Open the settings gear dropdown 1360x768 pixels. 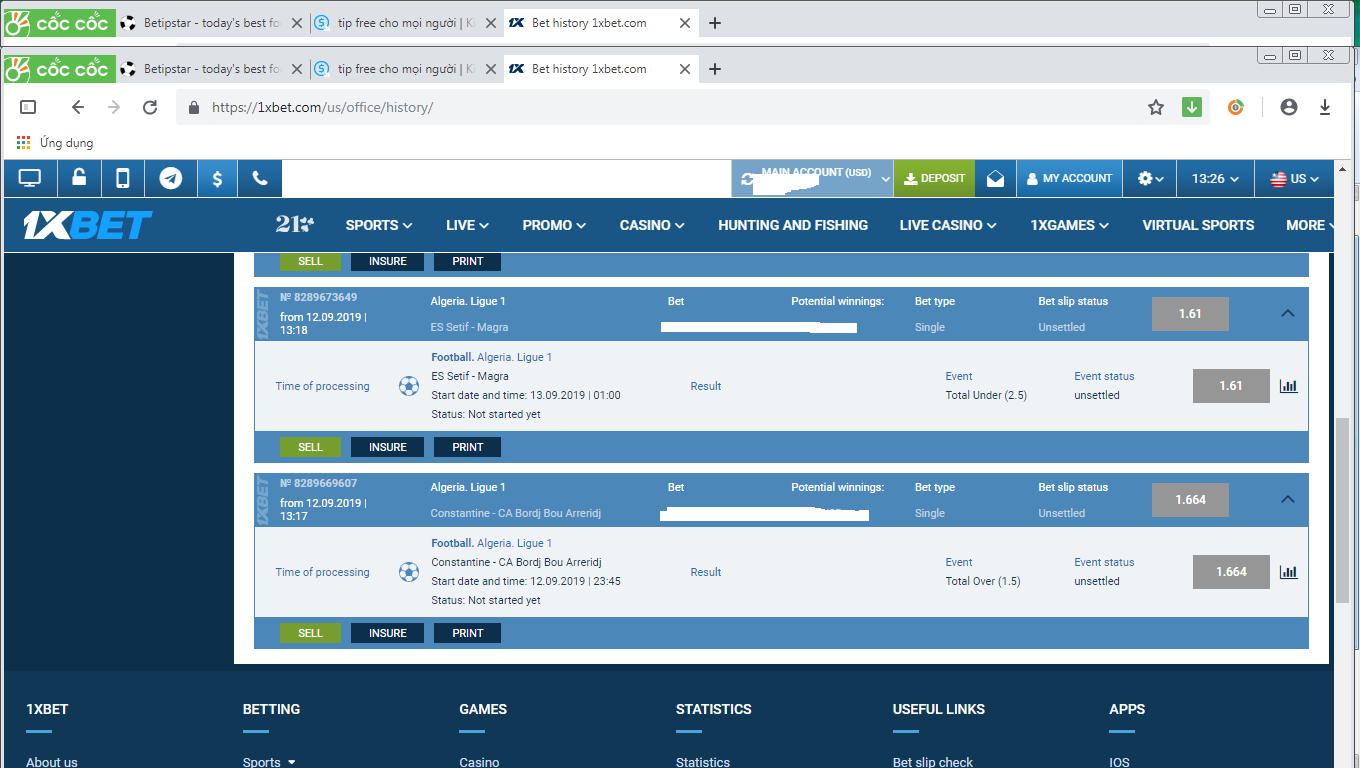pos(1151,179)
